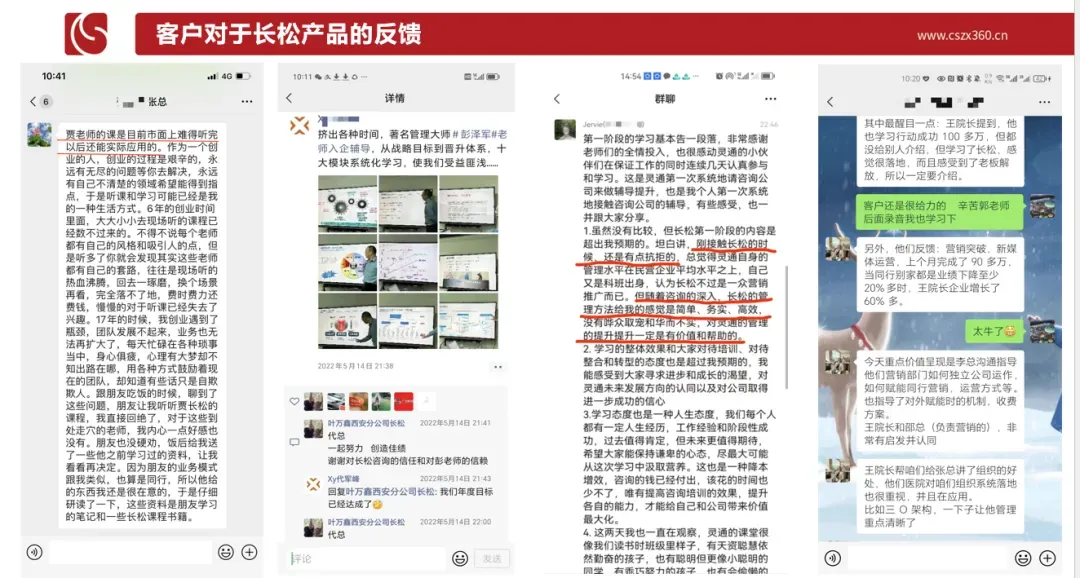Viewport: 1080px width, 578px height.
Task: Tap the comment bubble icon in 详情
Action: tap(294, 442)
